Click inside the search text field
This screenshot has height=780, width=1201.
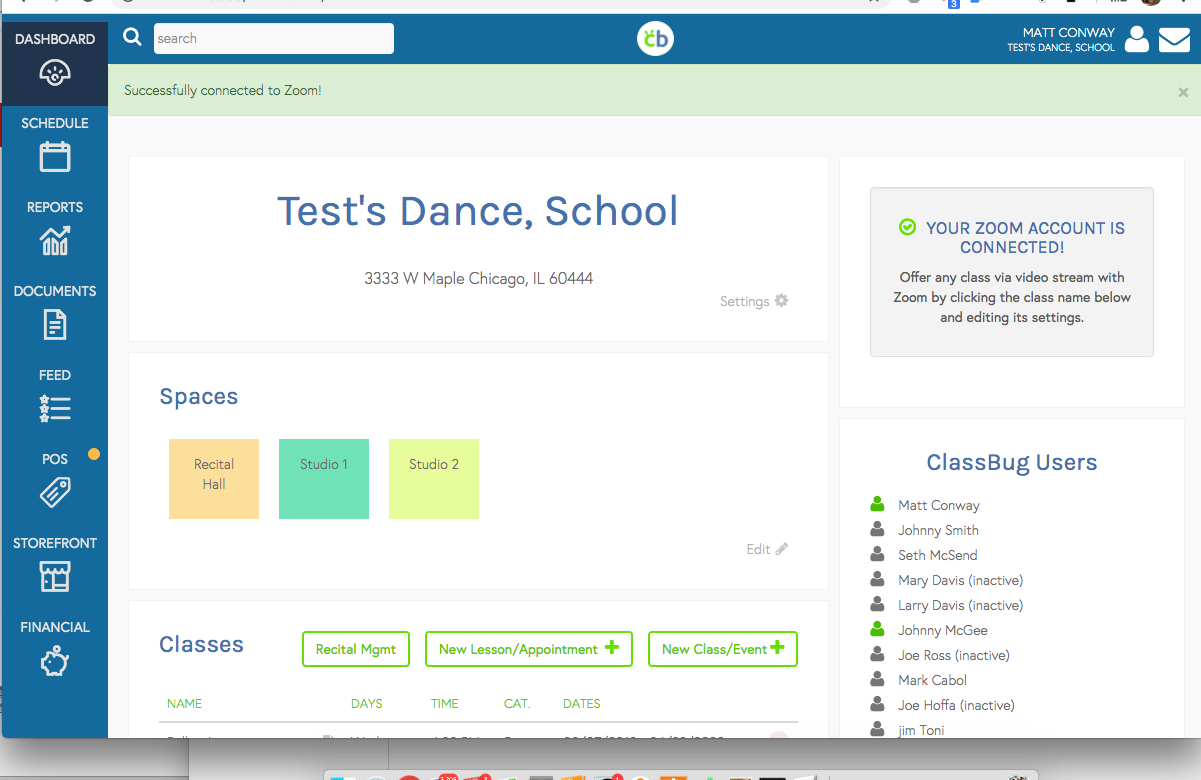click(x=273, y=39)
